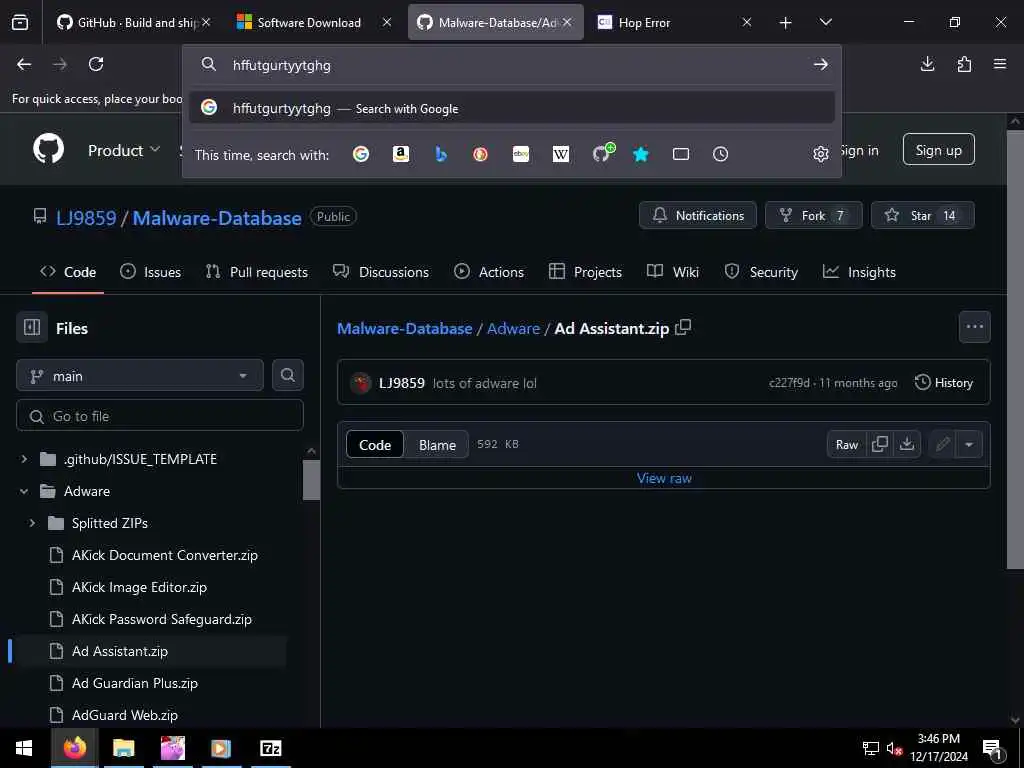Screen dimensions: 1024x768
Task: Download raw file icon
Action: click(906, 444)
